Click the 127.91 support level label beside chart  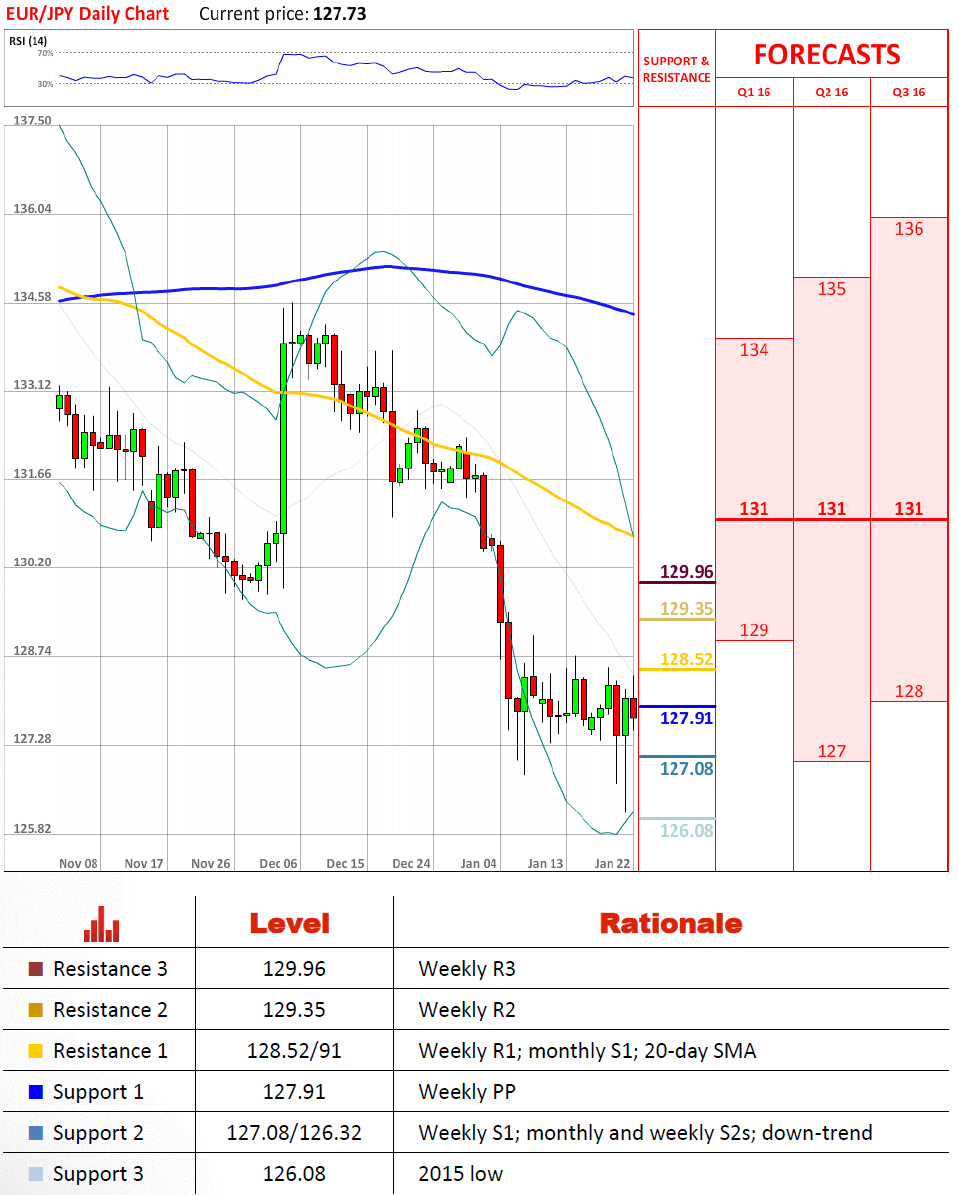[x=686, y=718]
